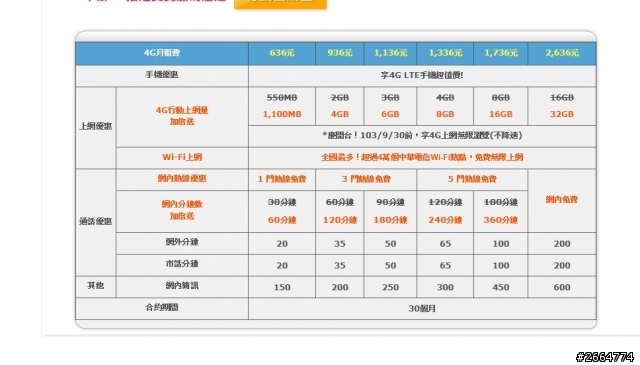Screen dimensions: 640x365
Task: Select the 1,336元 plan column header
Action: [445, 53]
